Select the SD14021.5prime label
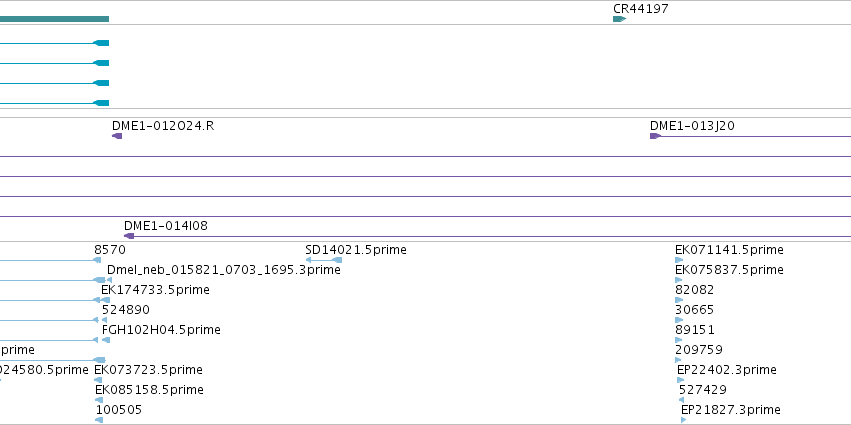The image size is (851, 425). click(355, 250)
